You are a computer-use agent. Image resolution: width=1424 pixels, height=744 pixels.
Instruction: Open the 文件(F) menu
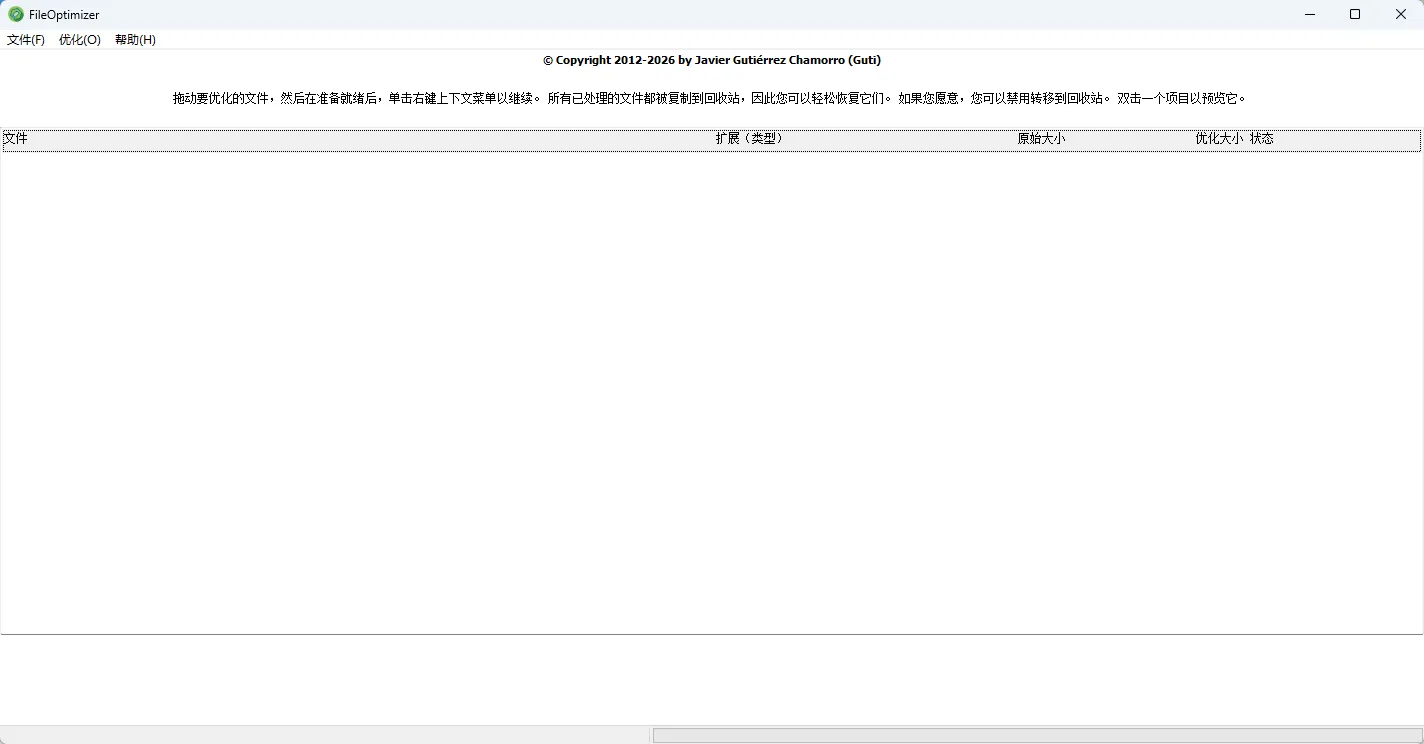(26, 40)
